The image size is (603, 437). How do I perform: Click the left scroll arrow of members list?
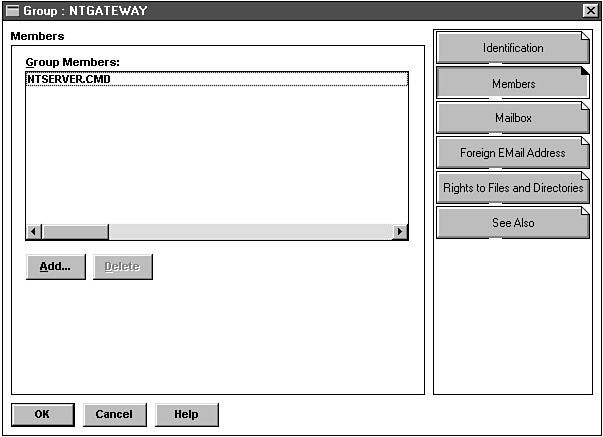(x=34, y=232)
